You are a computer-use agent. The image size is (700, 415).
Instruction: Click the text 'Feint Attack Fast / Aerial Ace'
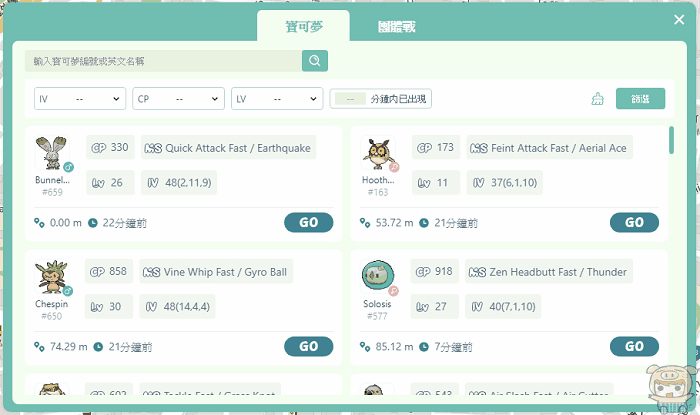pyautogui.click(x=559, y=148)
